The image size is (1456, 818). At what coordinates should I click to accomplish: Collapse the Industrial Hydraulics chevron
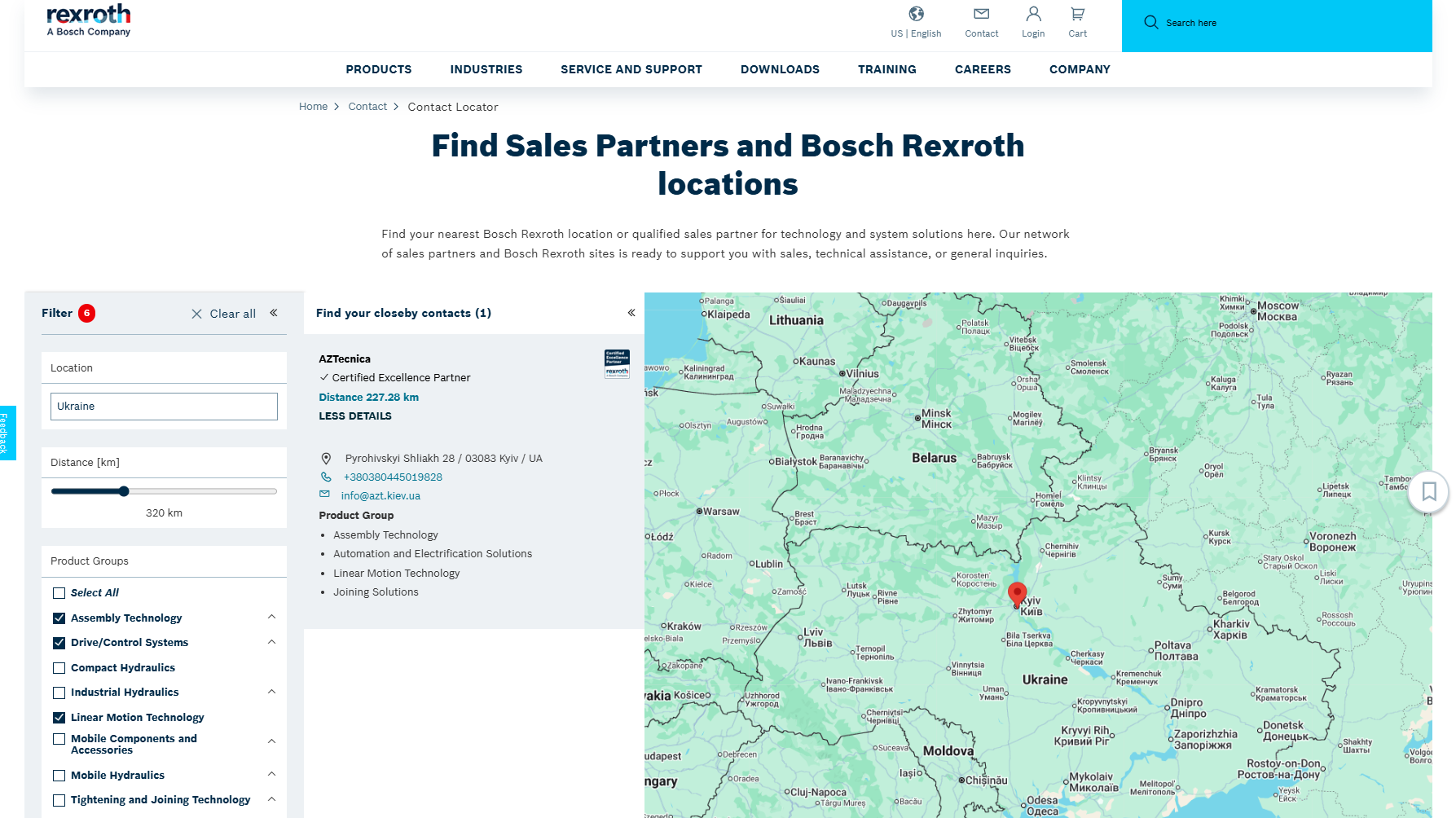click(x=271, y=692)
